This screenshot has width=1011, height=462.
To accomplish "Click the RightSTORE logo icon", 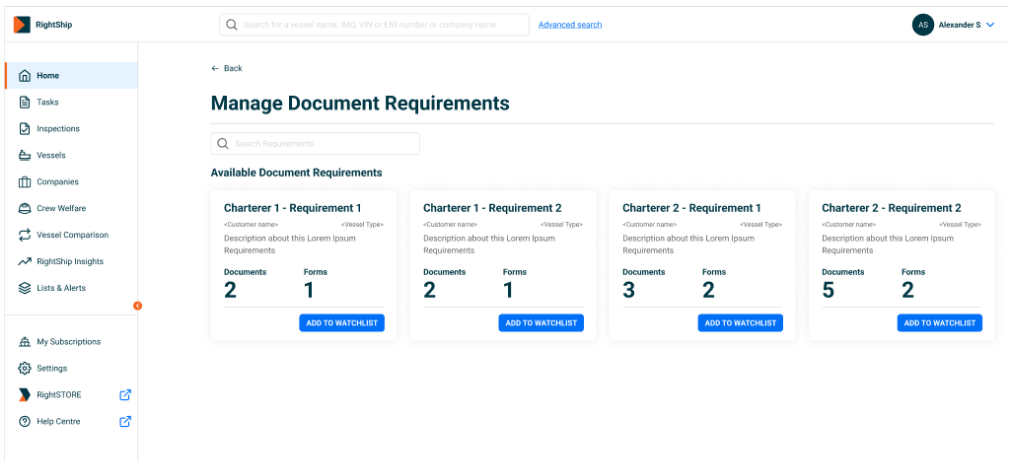I will pyautogui.click(x=25, y=394).
